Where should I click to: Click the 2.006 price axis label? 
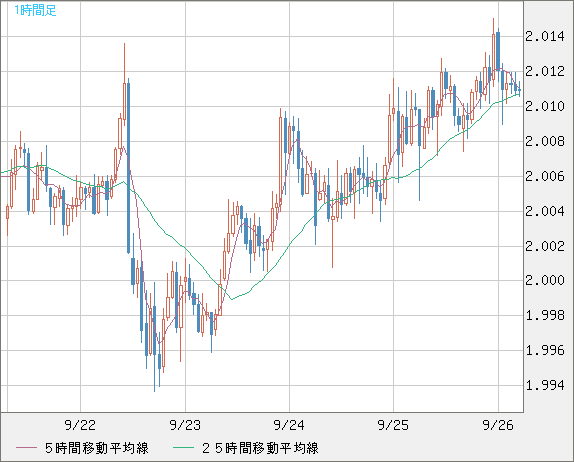point(545,176)
